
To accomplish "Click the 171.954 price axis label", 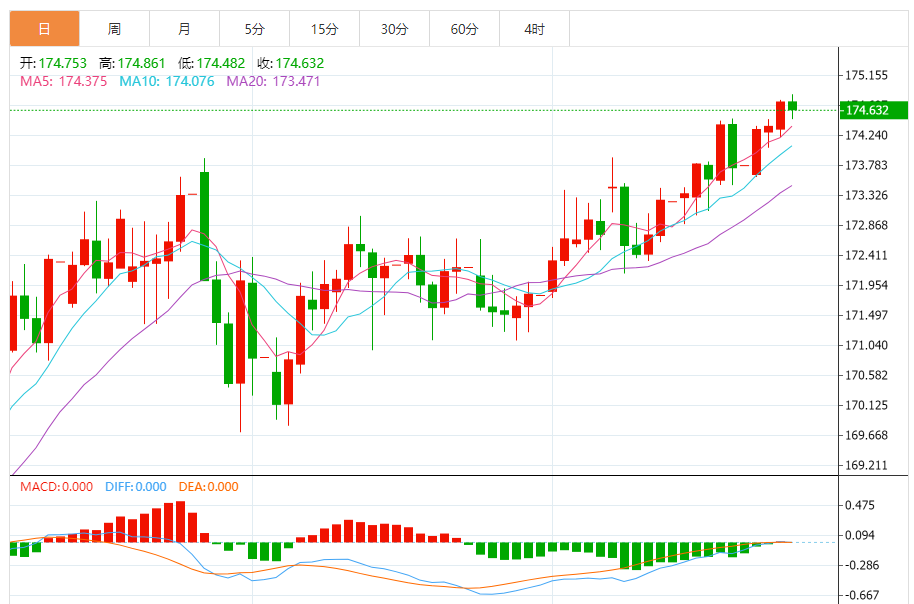I will point(866,285).
